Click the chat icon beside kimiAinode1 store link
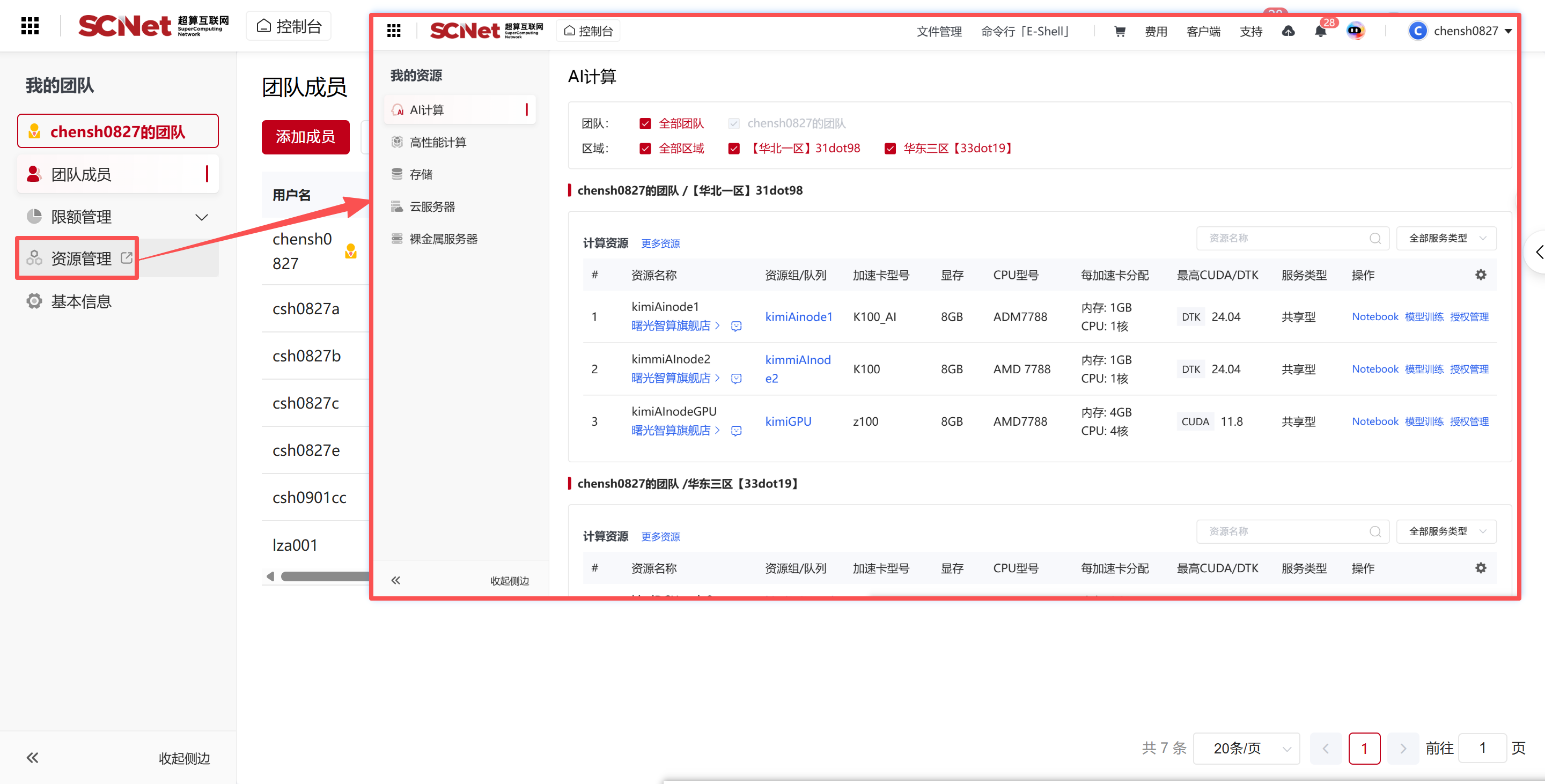The width and height of the screenshot is (1545, 784). pyautogui.click(x=736, y=326)
